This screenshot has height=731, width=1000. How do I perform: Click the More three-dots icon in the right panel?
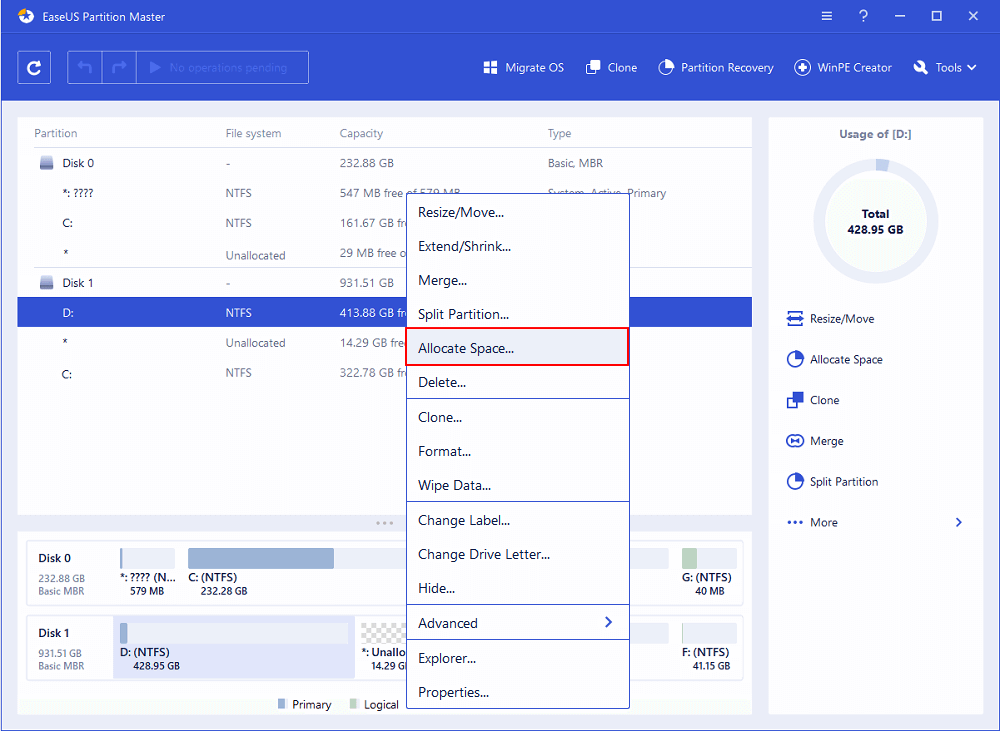coord(795,522)
